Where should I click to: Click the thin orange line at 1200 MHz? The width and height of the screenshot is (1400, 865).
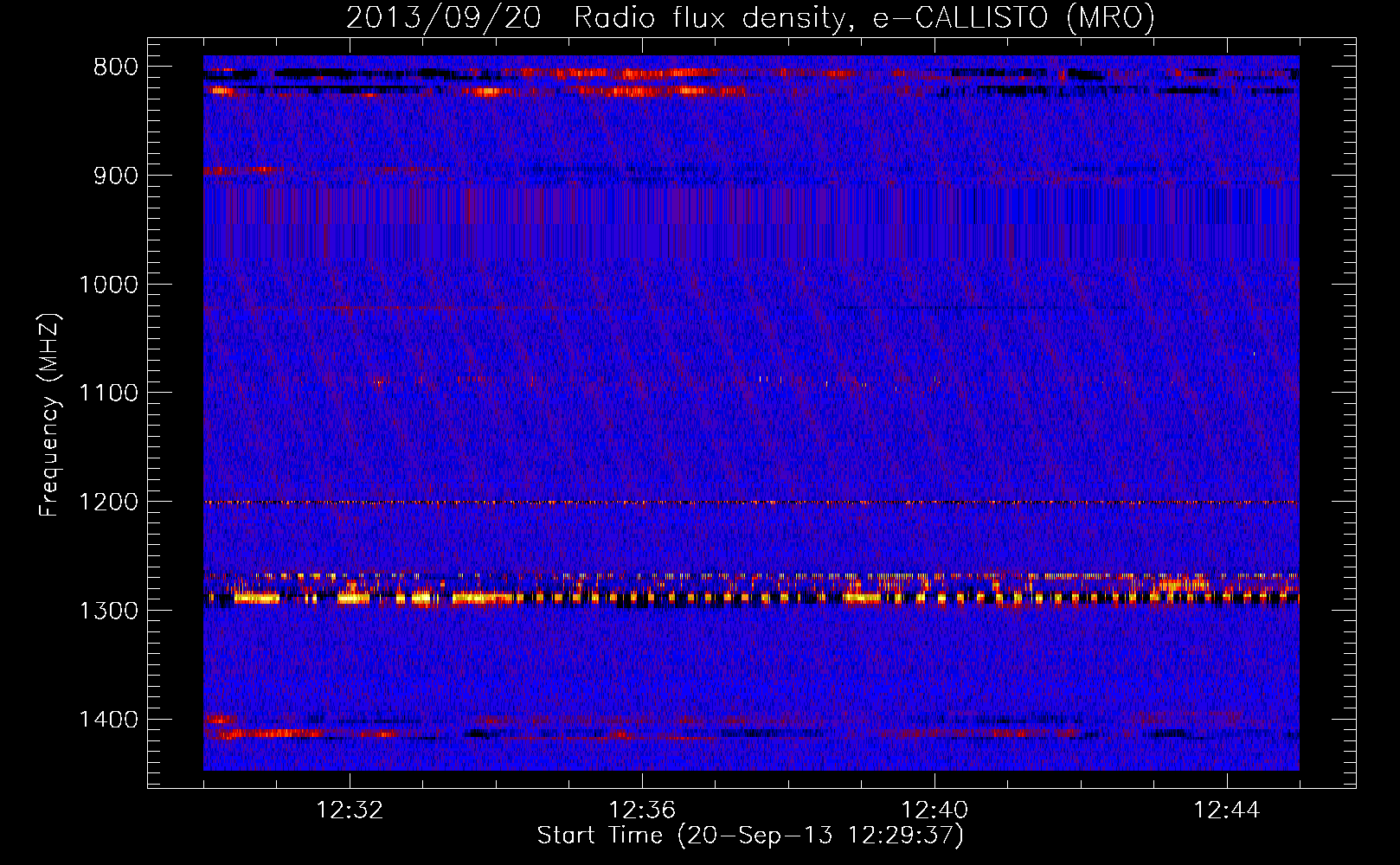(751, 503)
